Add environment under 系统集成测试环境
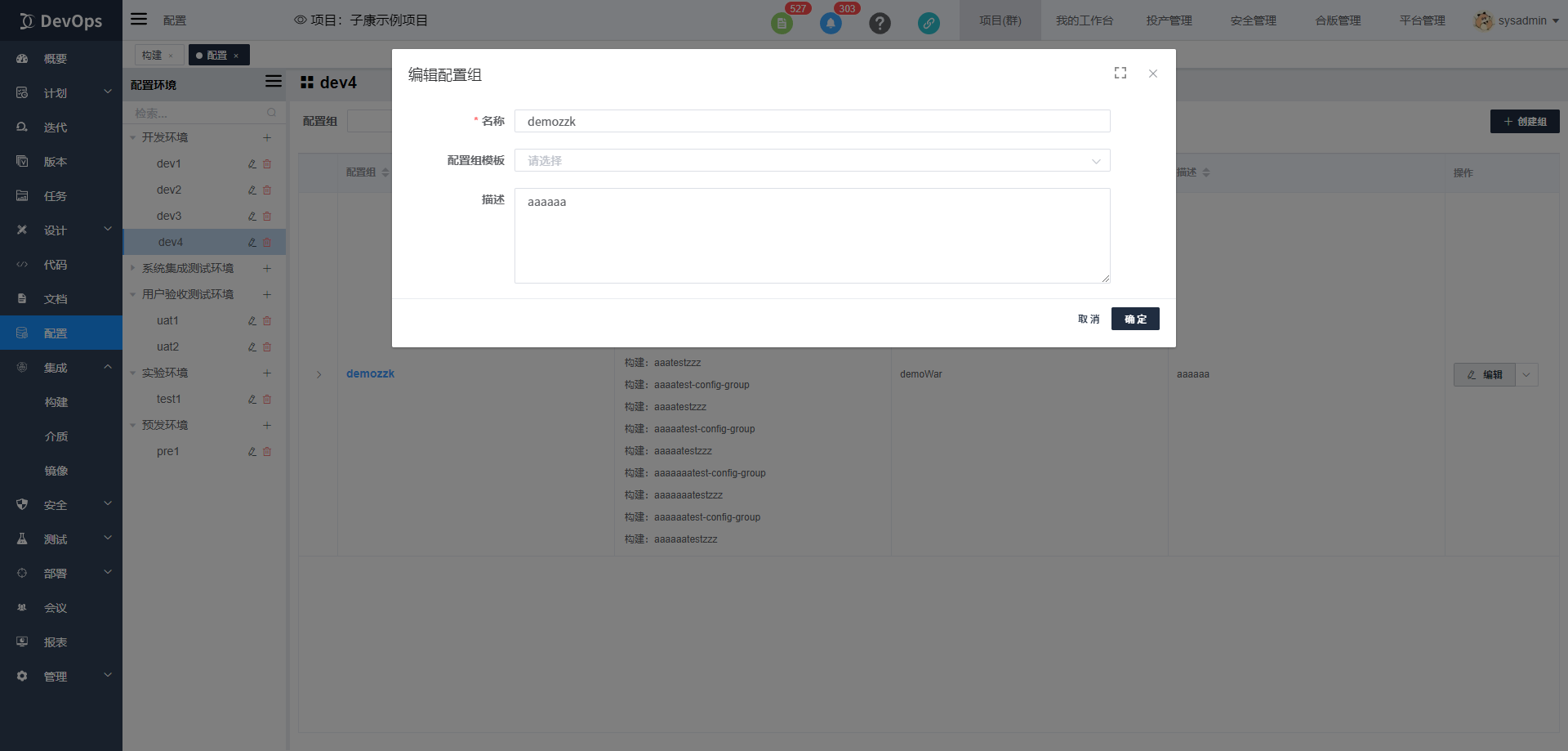Viewport: 1568px width, 751px height. click(x=267, y=268)
